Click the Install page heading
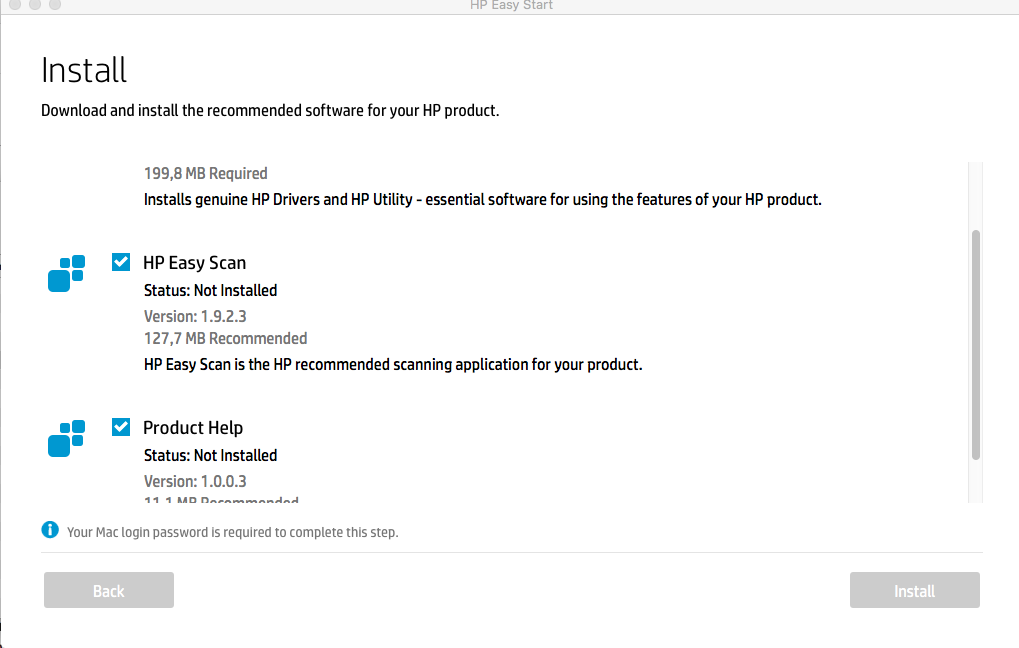 (84, 70)
